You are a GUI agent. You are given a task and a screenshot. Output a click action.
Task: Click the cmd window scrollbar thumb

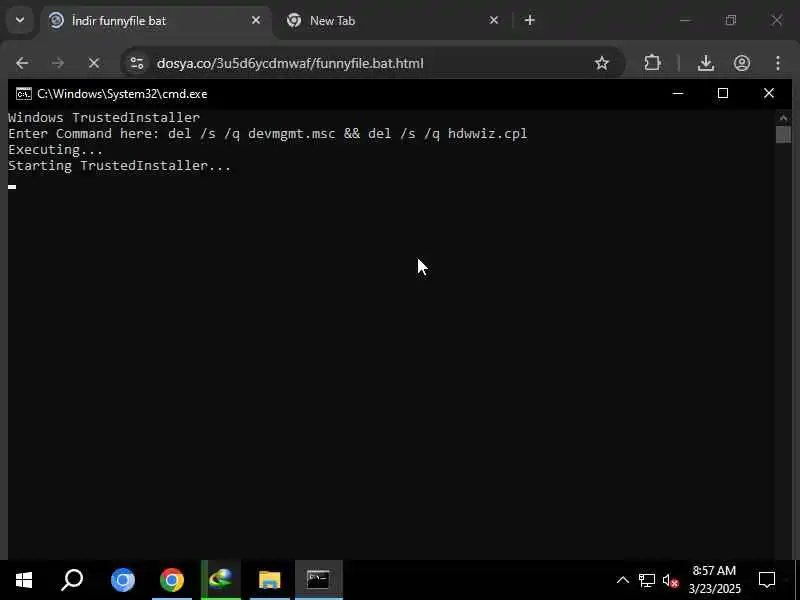[x=783, y=135]
